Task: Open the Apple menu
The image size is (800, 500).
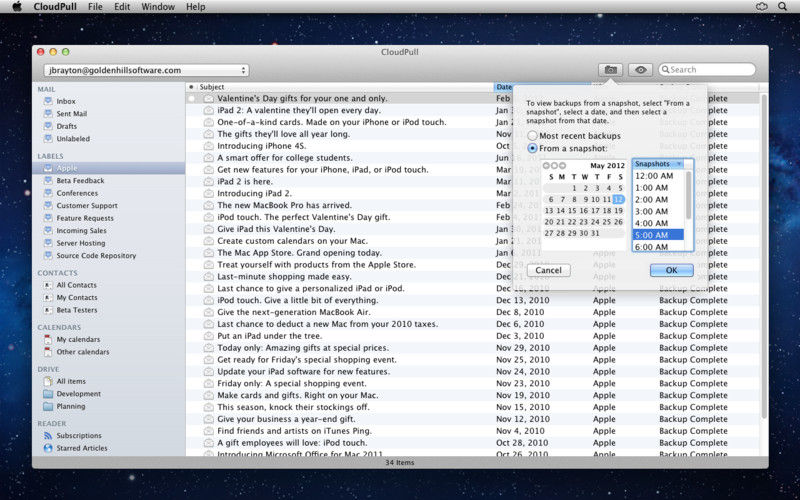Action: coord(17,7)
